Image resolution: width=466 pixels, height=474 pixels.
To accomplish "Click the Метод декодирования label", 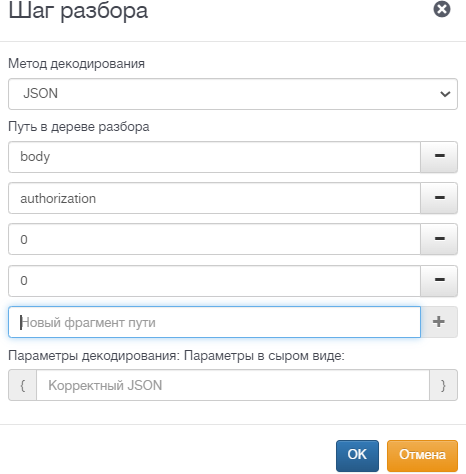I will coord(76,63).
